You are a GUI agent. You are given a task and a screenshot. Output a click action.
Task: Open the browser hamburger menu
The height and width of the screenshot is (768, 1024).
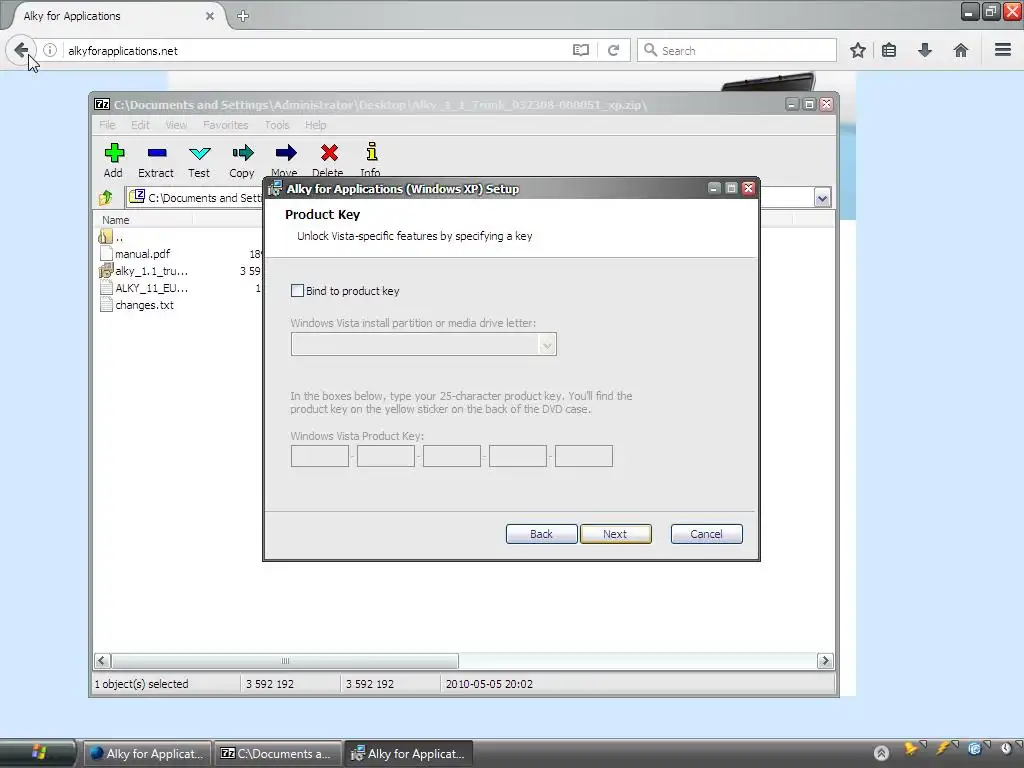(1003, 50)
